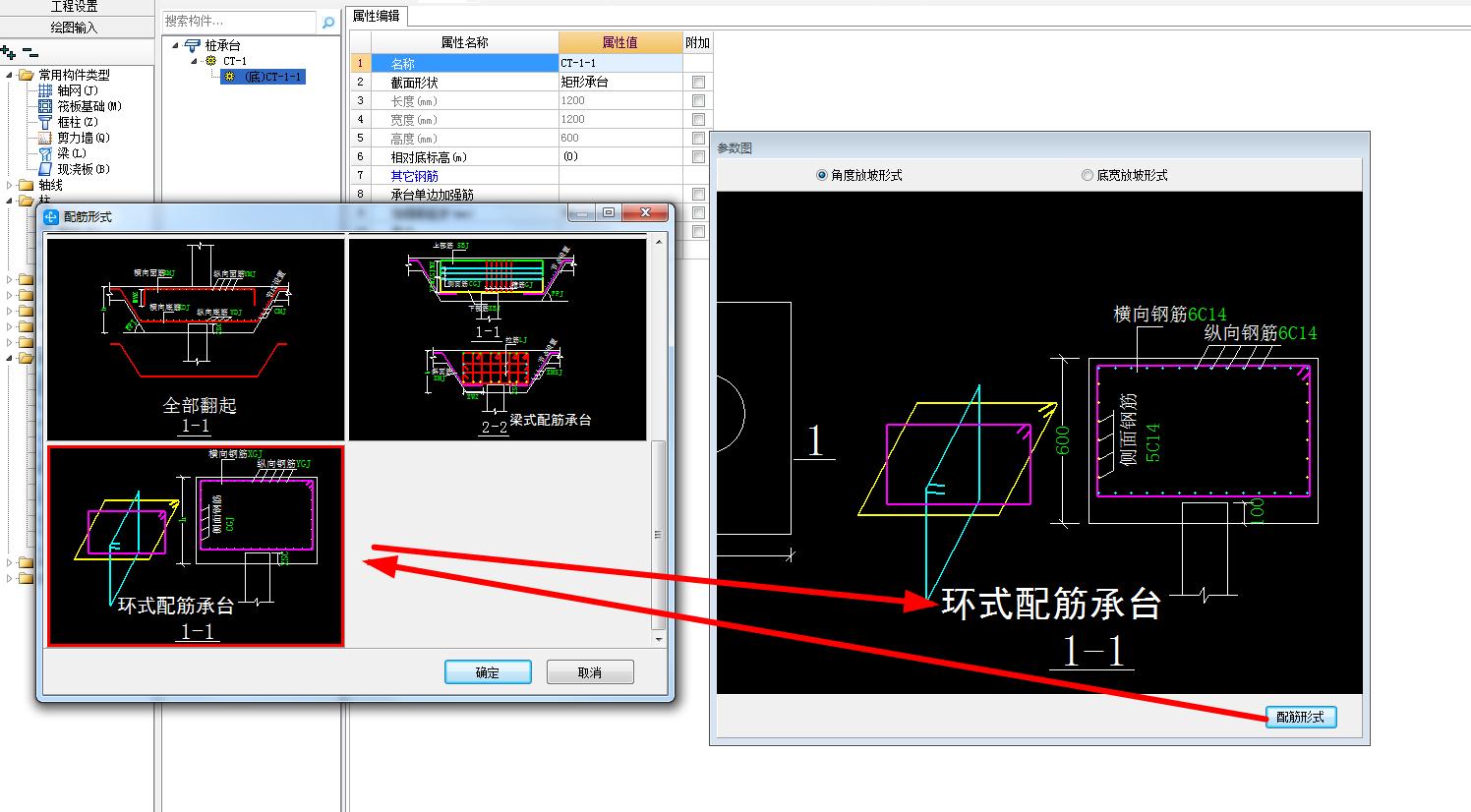Edit the 侧面钢筋 5C14 value in diagram
1471x812 pixels.
pos(1153,441)
